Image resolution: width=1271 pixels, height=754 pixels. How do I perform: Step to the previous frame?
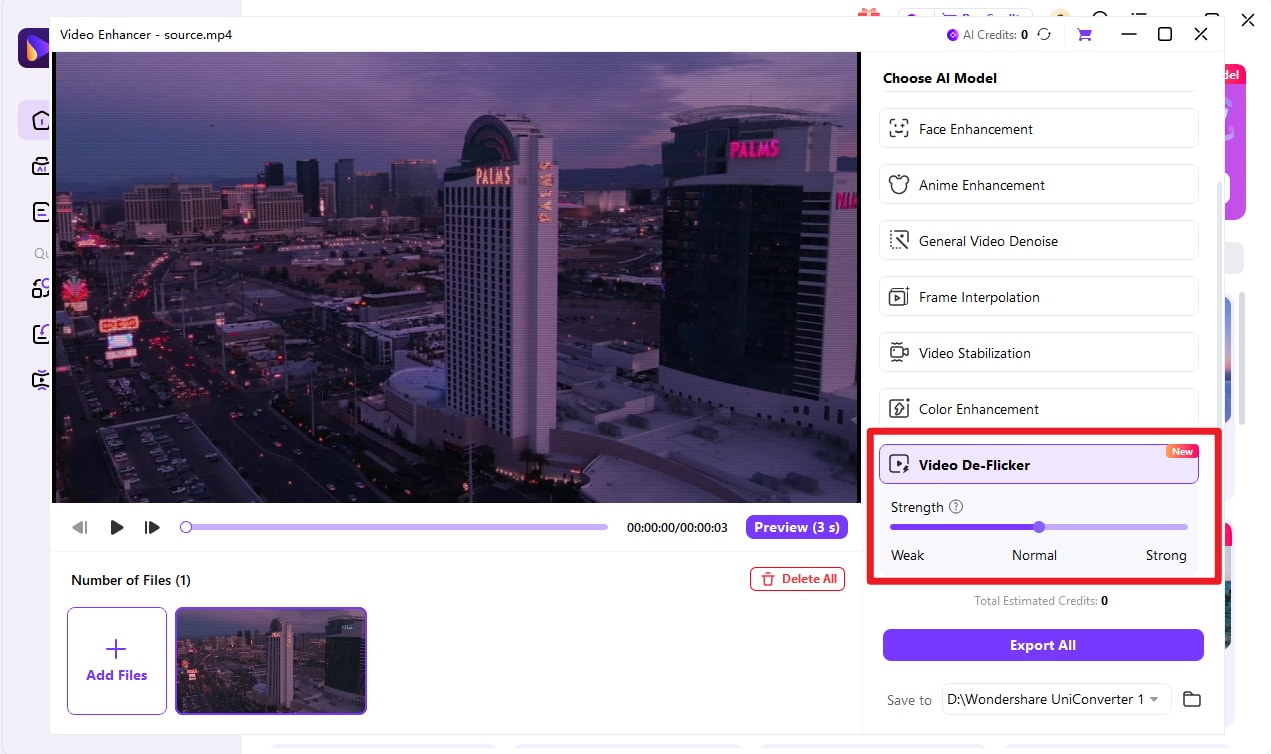(80, 527)
